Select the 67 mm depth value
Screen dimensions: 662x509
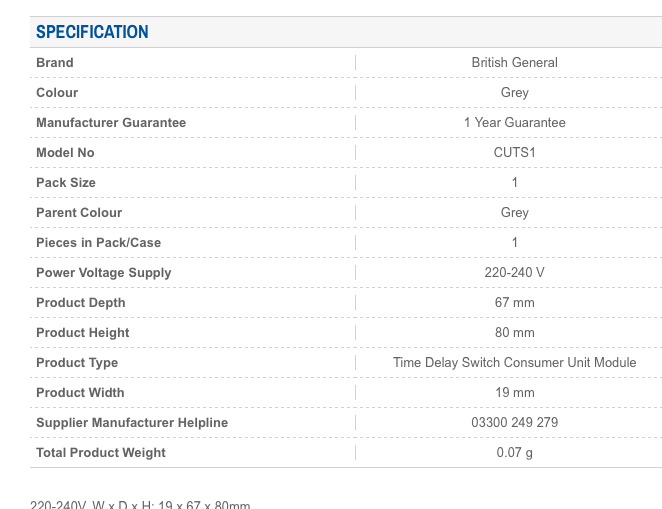coord(514,302)
